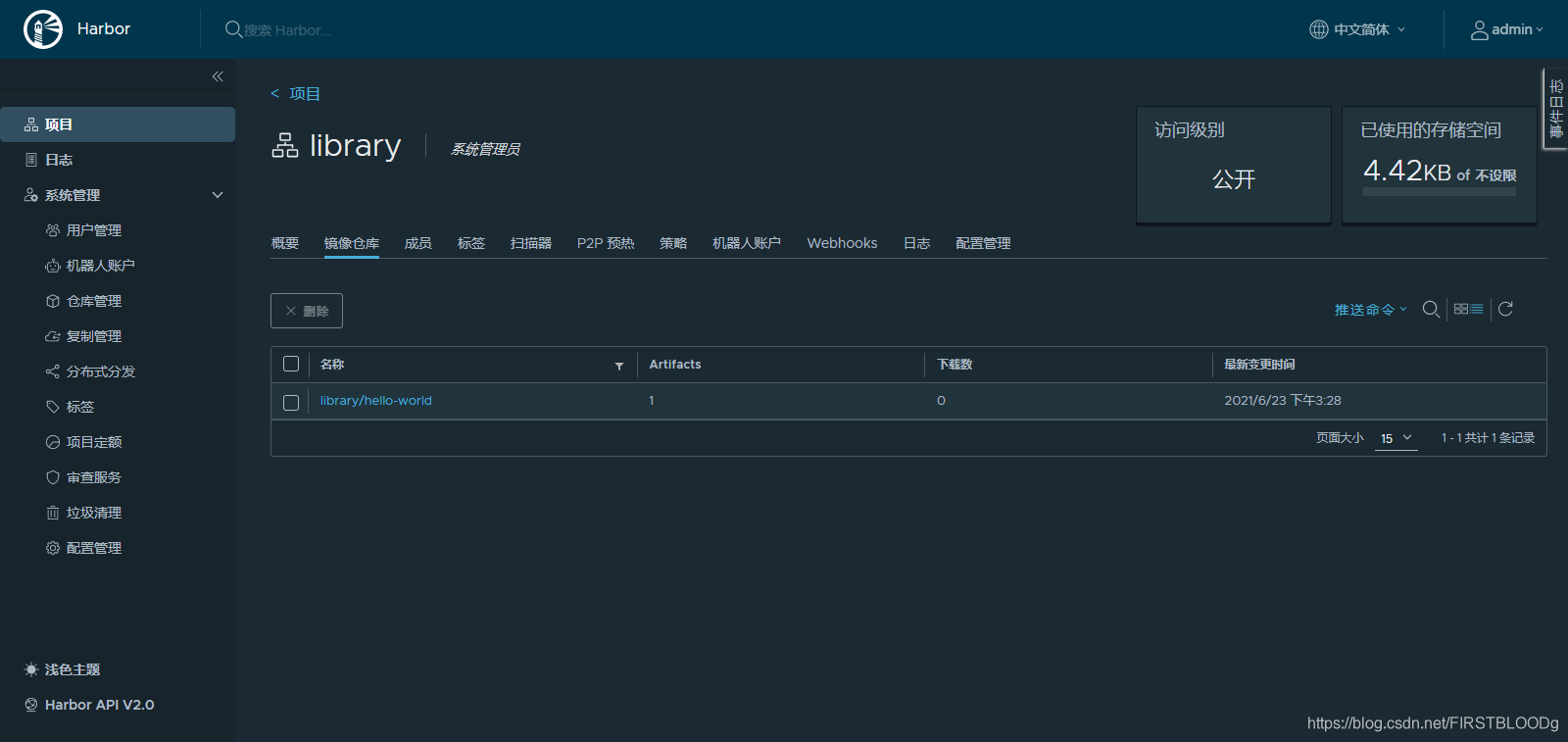Click the 垃圾清理 trash icon
Viewport: 1568px width, 742px height.
53,513
